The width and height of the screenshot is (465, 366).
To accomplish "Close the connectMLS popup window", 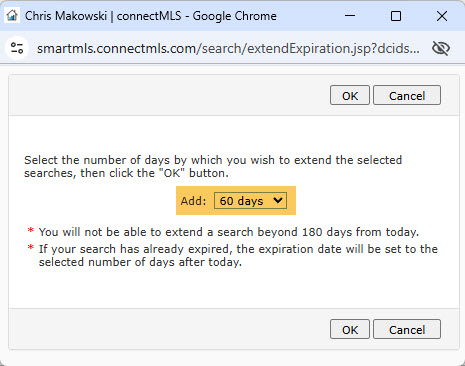I will [442, 16].
